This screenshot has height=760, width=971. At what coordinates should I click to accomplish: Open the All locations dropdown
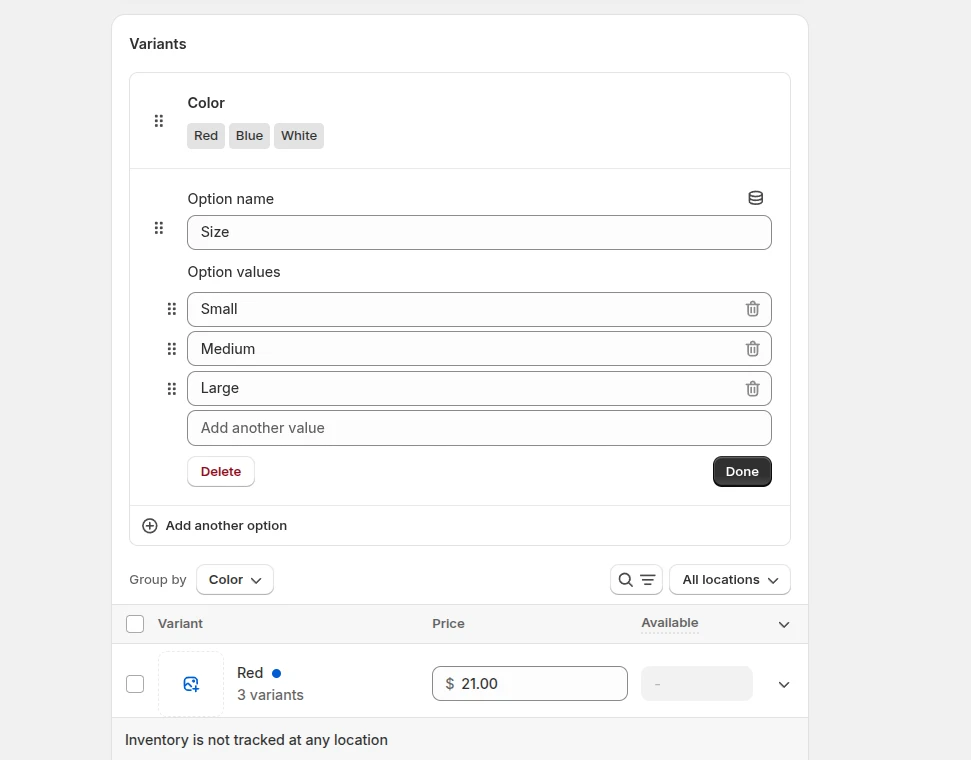pos(729,580)
